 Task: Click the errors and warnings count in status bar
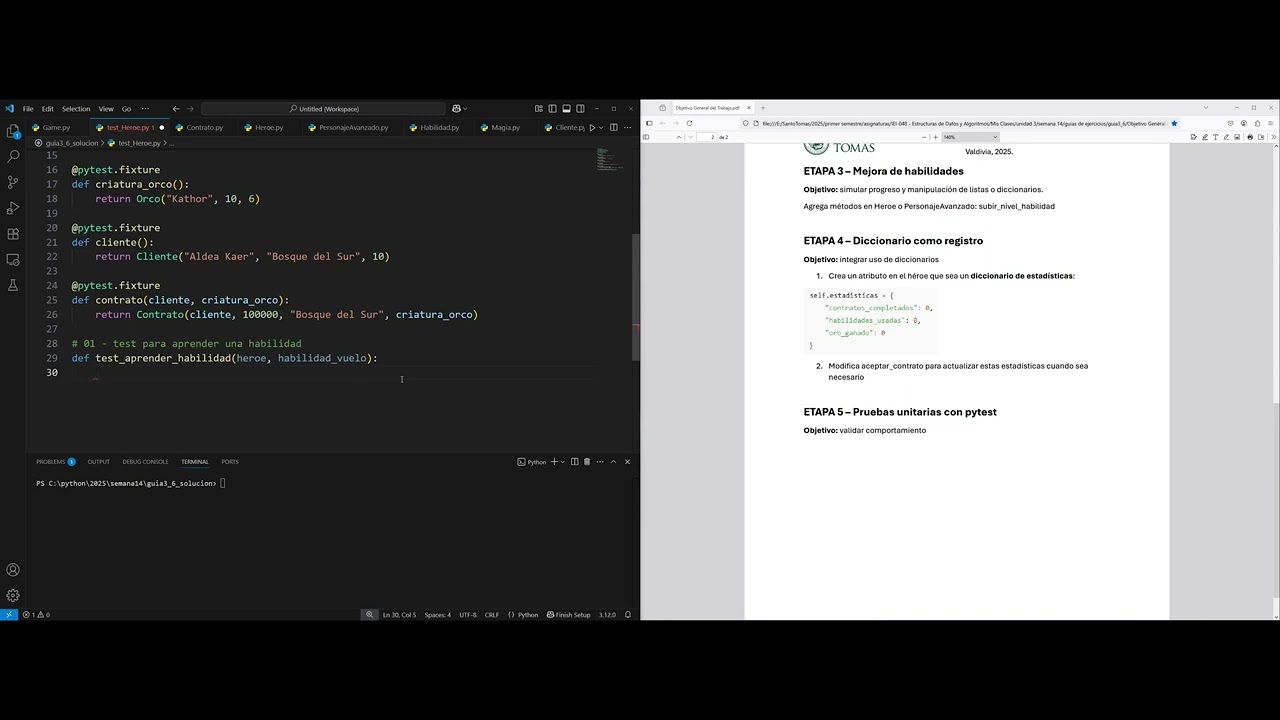pos(36,615)
